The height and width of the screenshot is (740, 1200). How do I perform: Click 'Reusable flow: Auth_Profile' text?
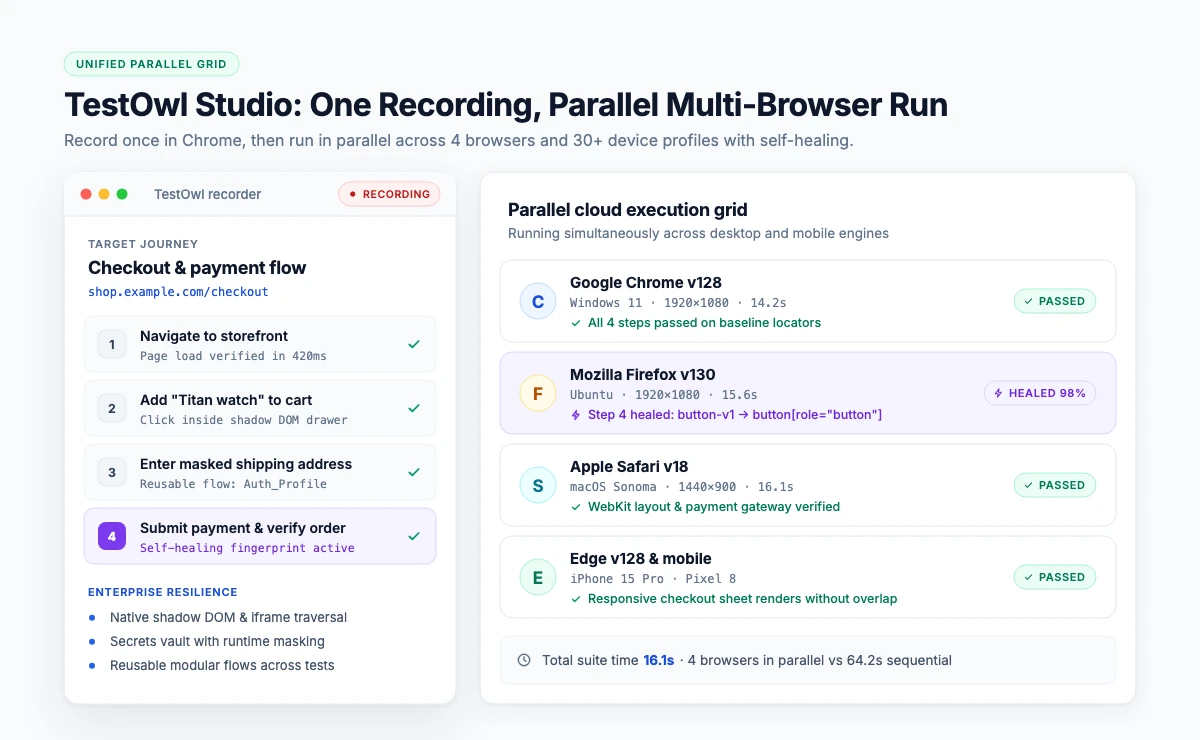pos(233,484)
